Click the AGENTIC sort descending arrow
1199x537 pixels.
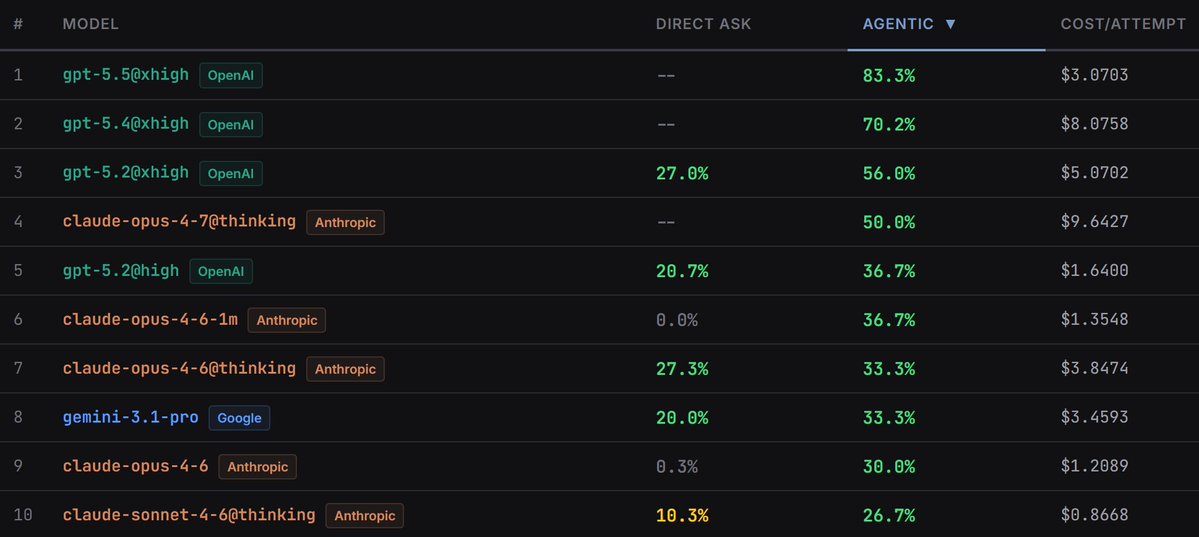point(950,24)
